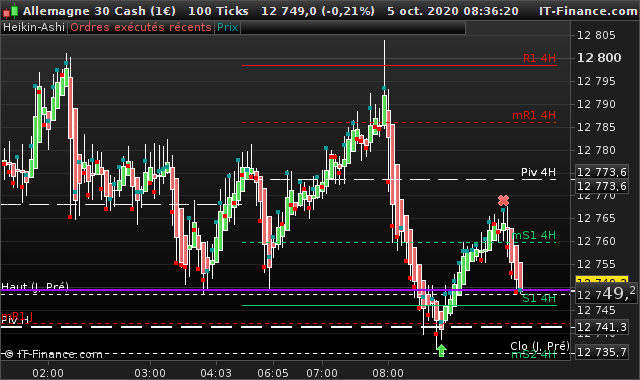Click the 03:00 time axis label
Viewport: 640px width, 380px height.
(150, 373)
